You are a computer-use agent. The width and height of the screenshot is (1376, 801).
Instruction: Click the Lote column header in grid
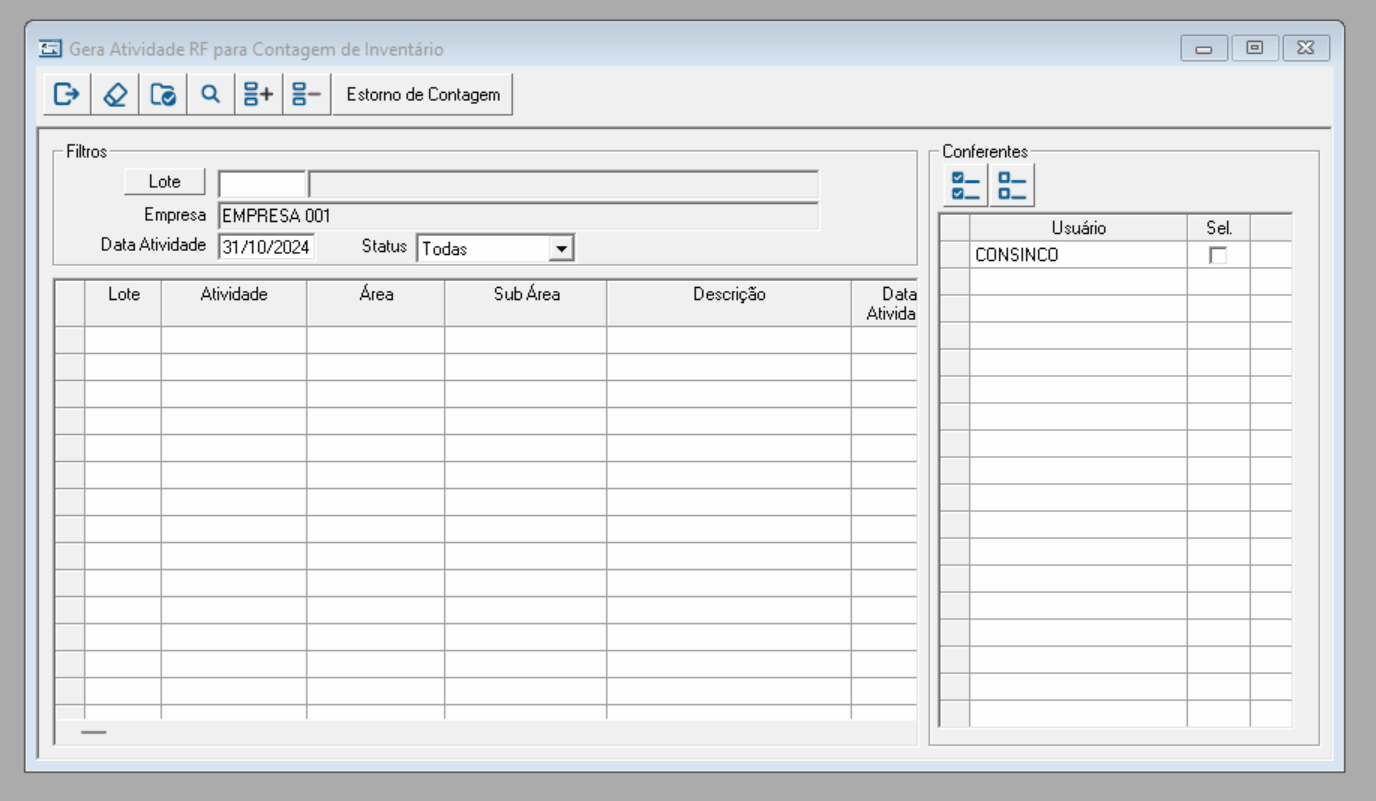(x=123, y=303)
